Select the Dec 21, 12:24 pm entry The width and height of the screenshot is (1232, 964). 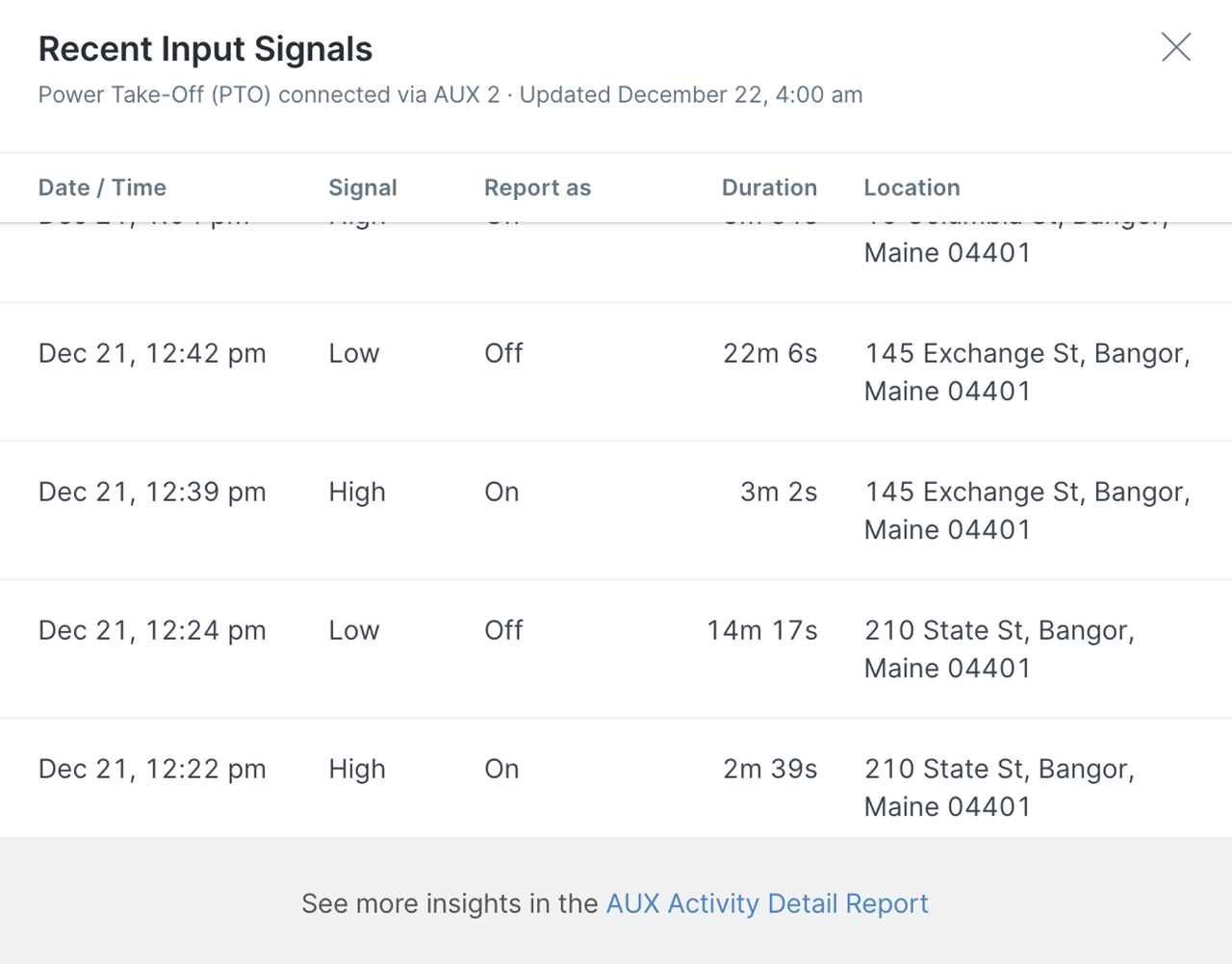click(616, 649)
